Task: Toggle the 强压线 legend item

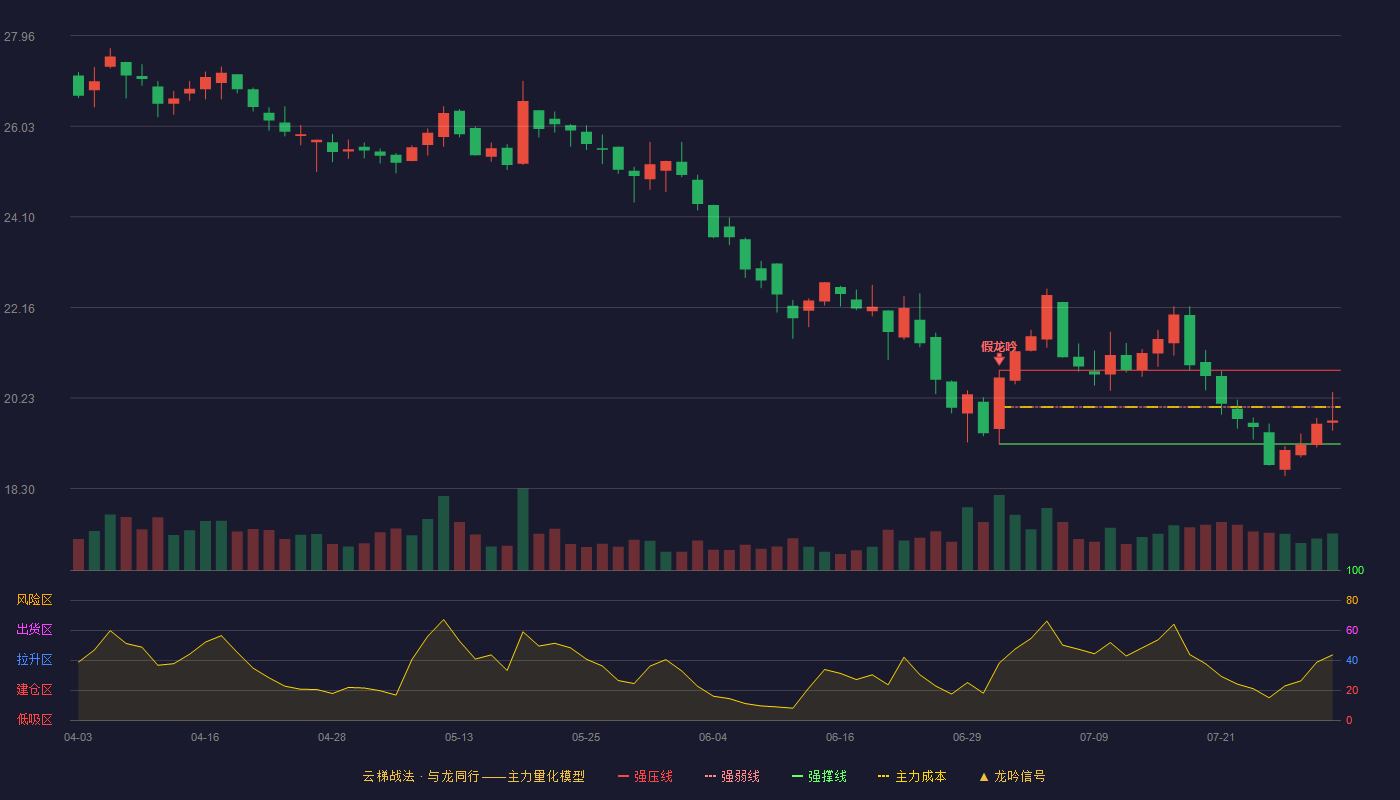Action: (645, 776)
